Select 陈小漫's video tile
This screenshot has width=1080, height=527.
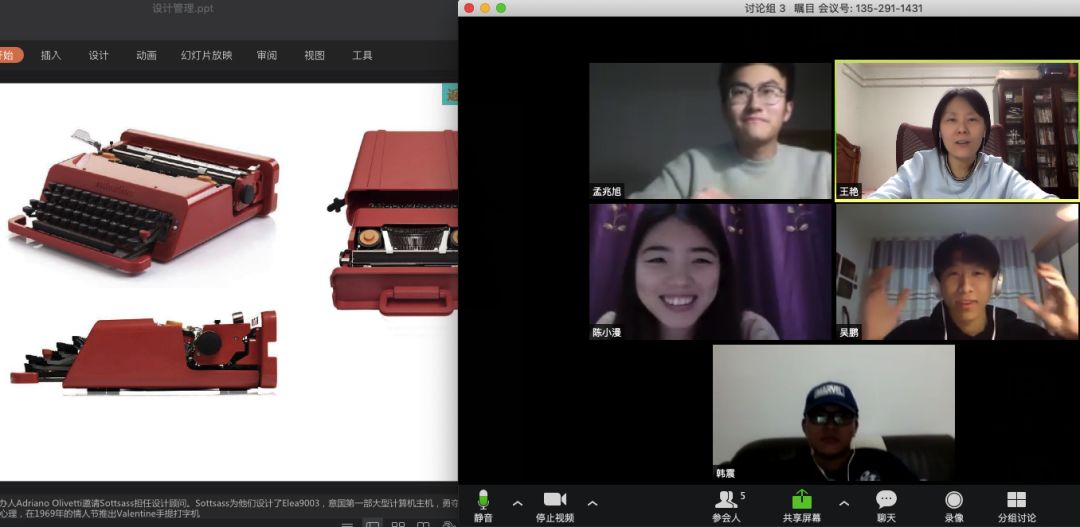click(x=710, y=272)
